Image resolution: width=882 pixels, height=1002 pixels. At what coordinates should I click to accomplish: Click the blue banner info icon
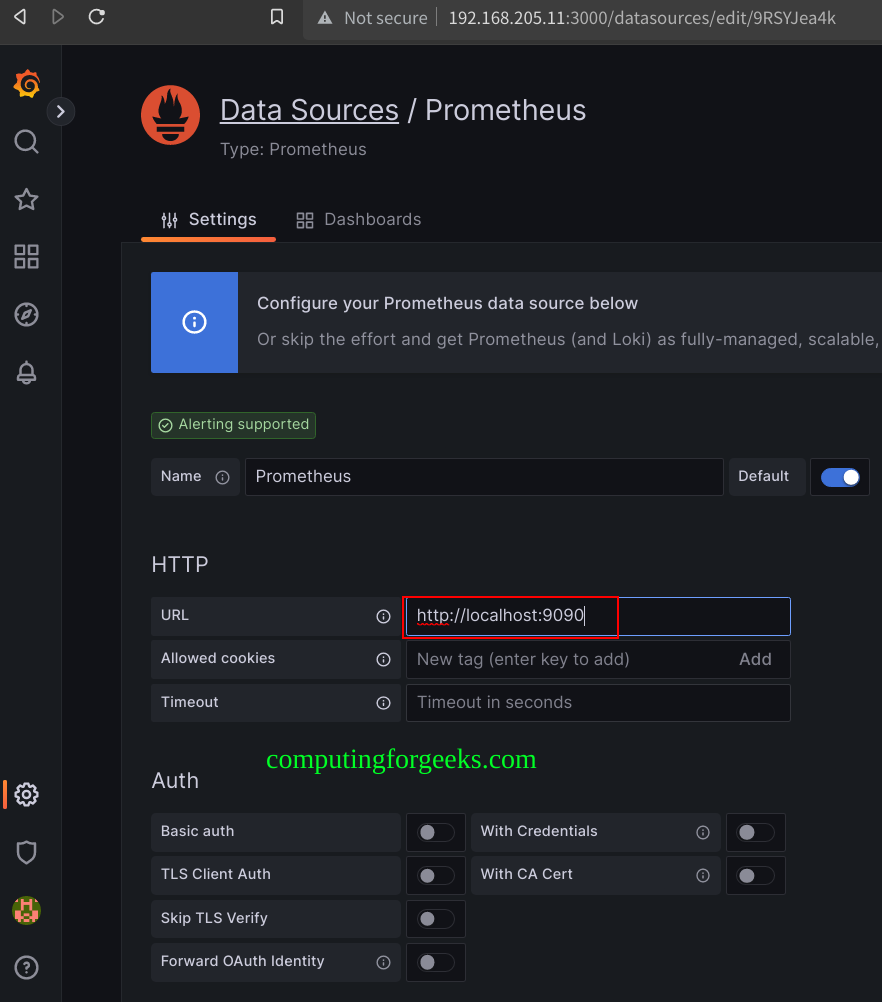(194, 322)
